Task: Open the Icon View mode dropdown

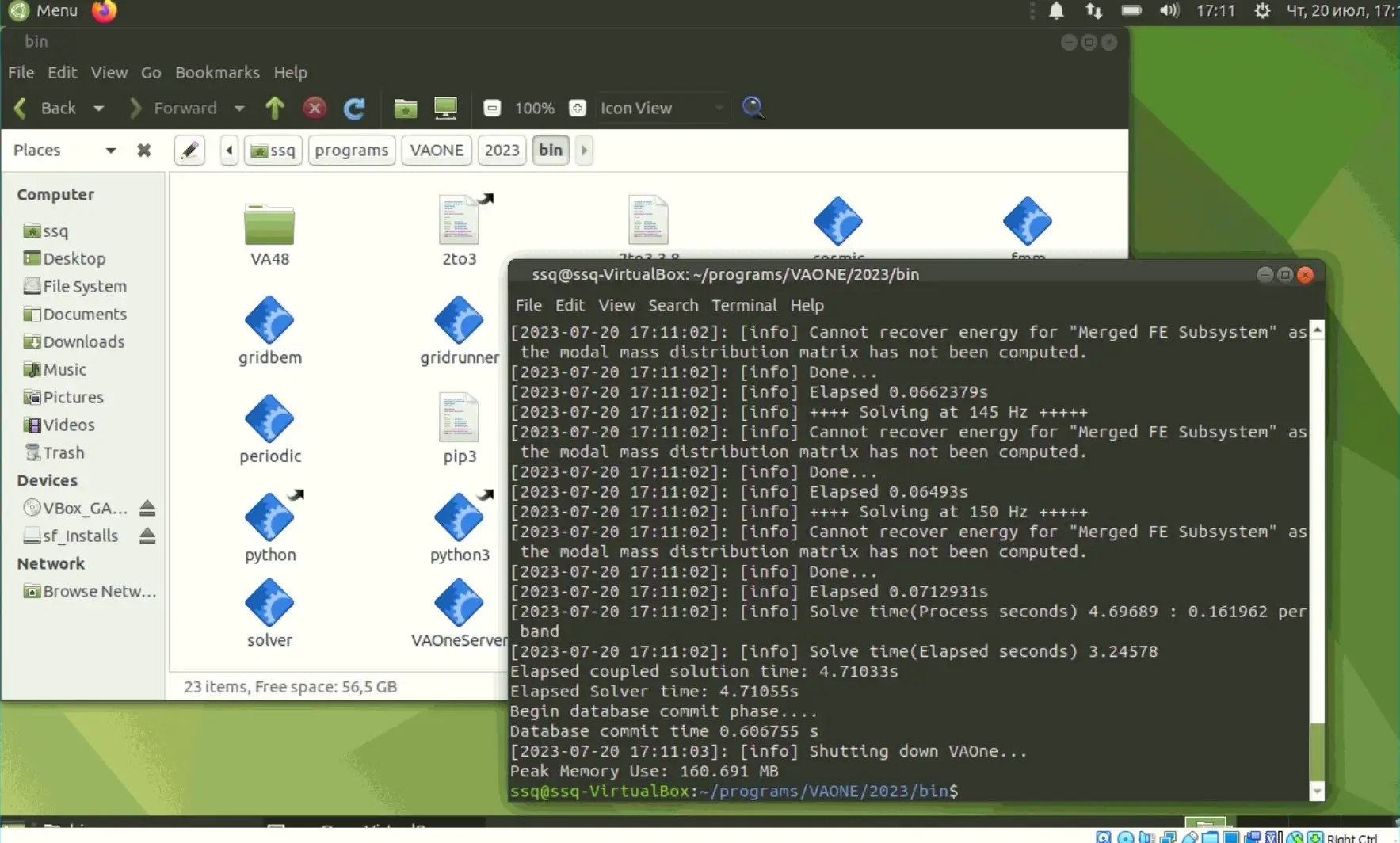Action: [x=662, y=108]
